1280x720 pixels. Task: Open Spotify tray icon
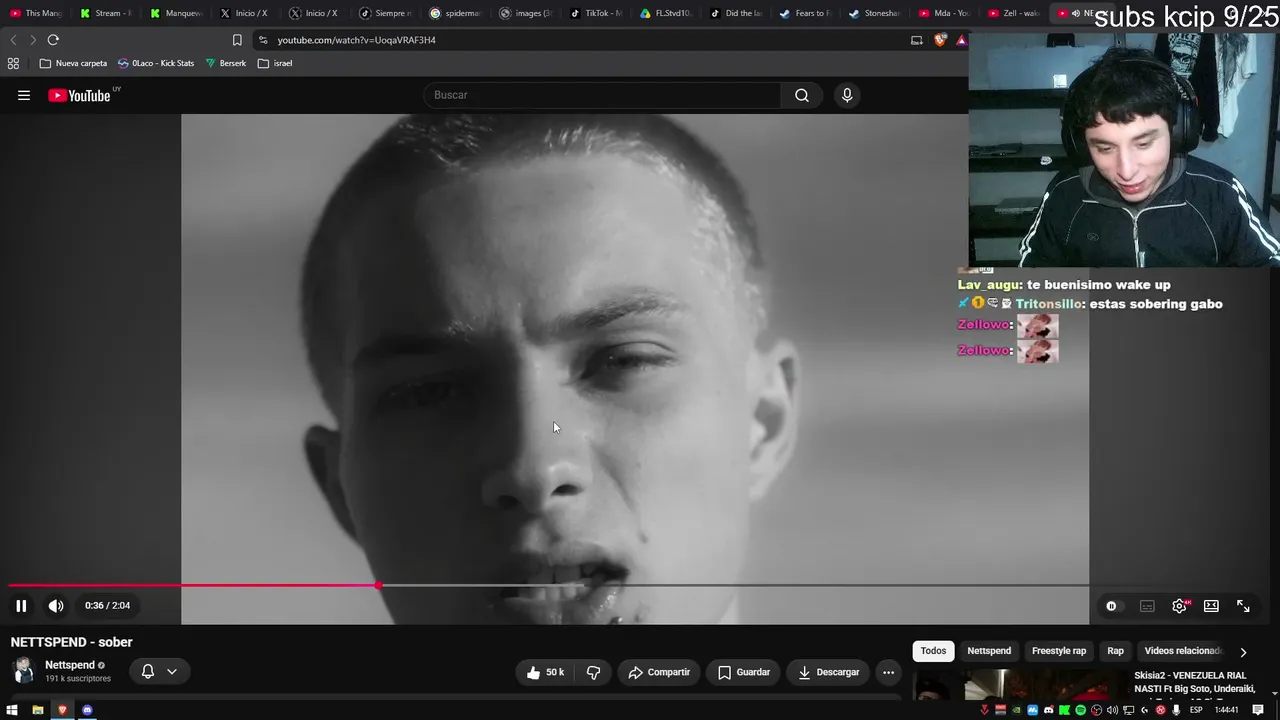tap(1080, 710)
